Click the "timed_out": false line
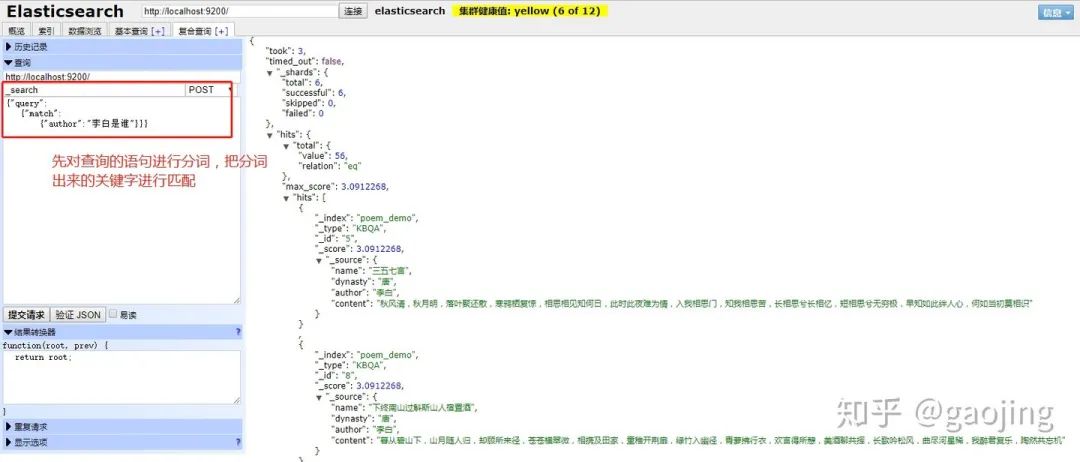This screenshot has height=462, width=1080. pos(305,61)
